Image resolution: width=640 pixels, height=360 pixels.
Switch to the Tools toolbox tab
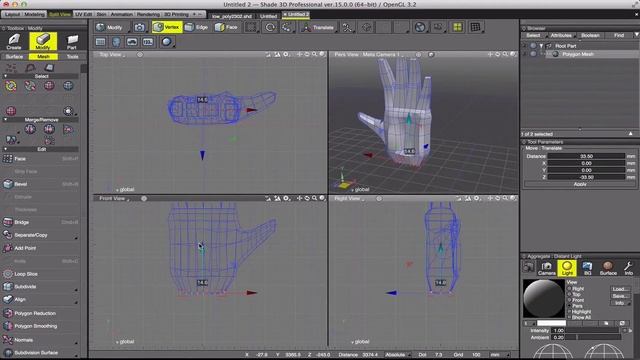coord(72,57)
